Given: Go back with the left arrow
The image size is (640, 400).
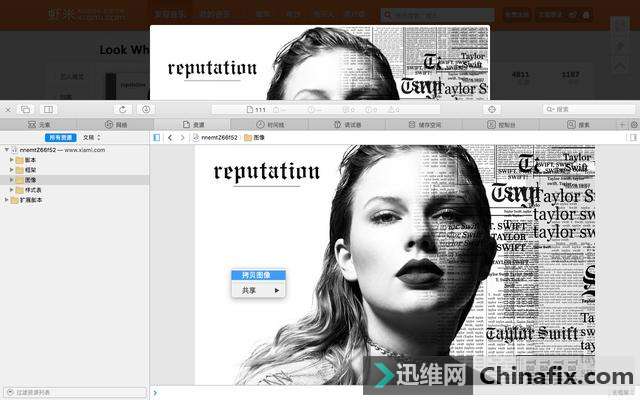Looking at the screenshot, I should [170, 138].
